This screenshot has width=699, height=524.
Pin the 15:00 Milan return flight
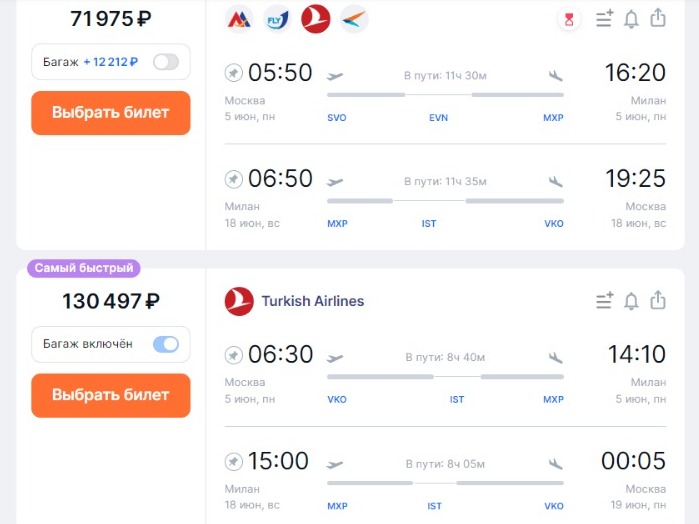click(x=234, y=461)
